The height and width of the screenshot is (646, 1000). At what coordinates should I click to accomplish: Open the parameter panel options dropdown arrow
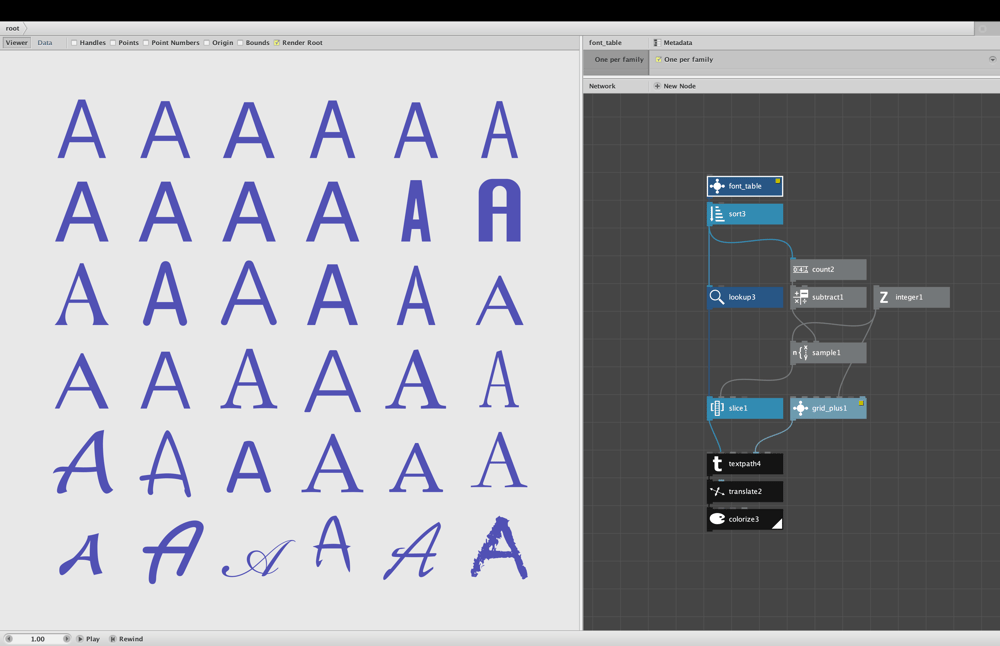(992, 59)
